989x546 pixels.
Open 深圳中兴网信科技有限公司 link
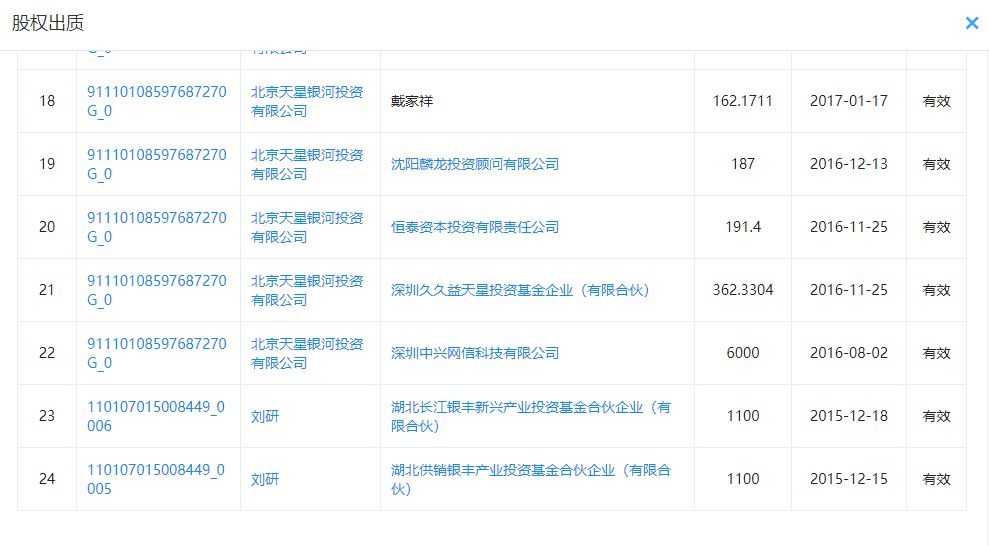coord(475,353)
